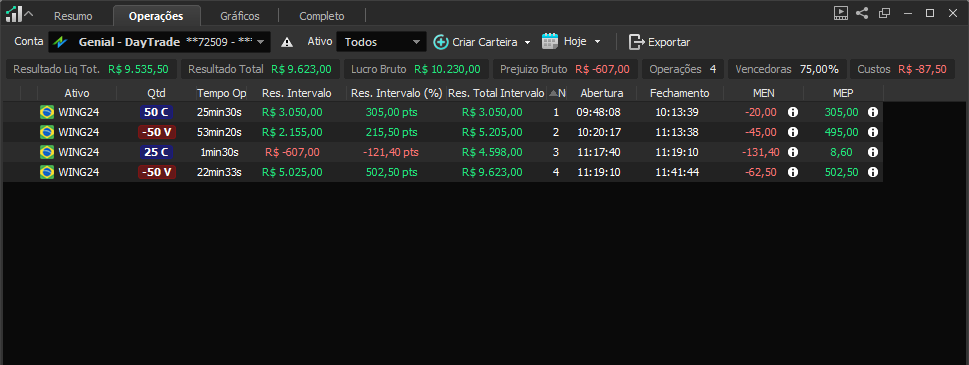Open the video tutorial icon in the title bar
969x365 pixels.
tap(840, 13)
